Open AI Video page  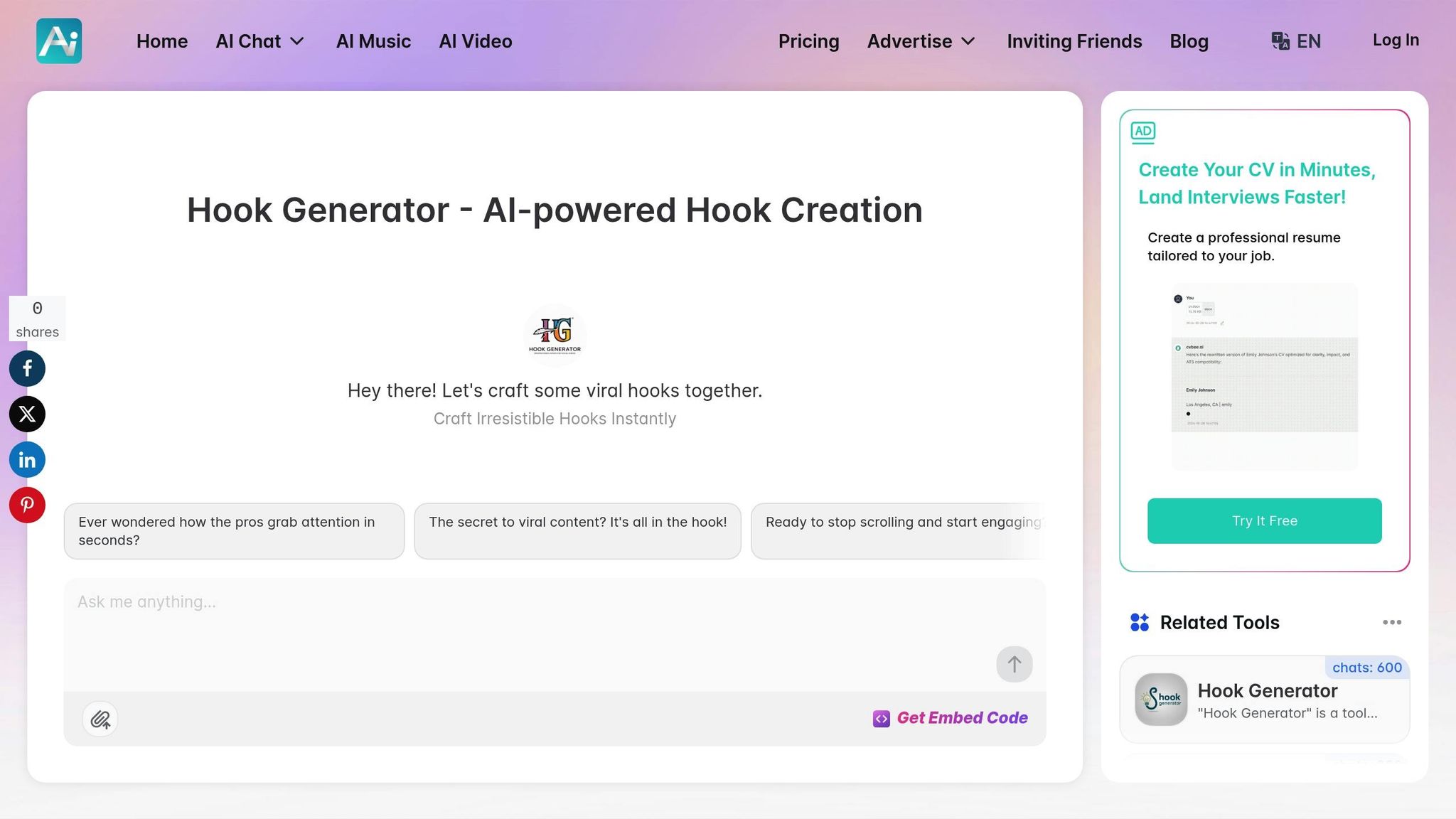476,41
